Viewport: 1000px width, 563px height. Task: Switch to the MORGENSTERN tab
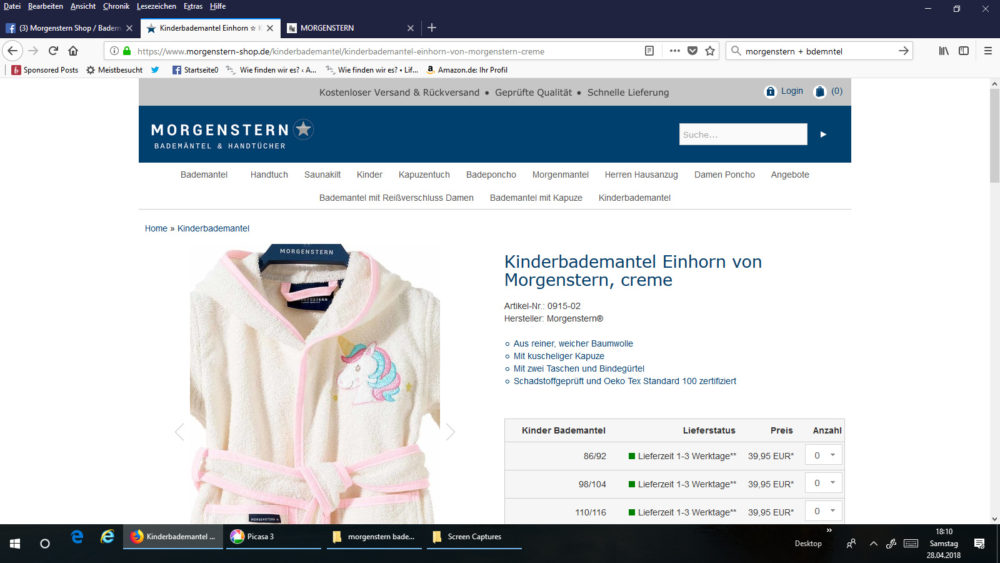click(x=348, y=28)
